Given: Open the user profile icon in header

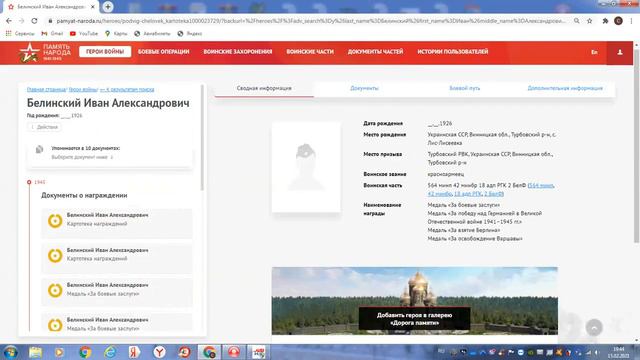Looking at the screenshot, I should point(620,52).
